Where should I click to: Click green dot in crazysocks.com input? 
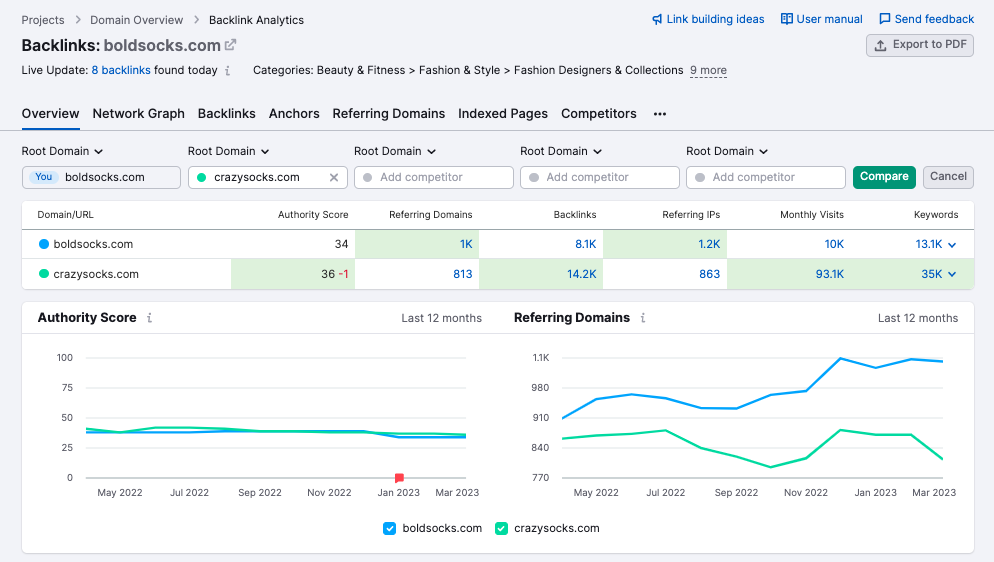202,177
